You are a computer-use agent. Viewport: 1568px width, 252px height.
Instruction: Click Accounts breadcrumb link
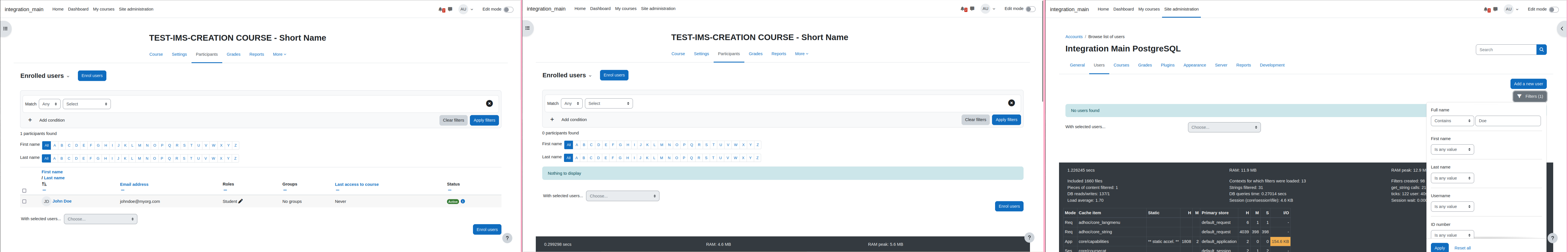tap(1074, 37)
